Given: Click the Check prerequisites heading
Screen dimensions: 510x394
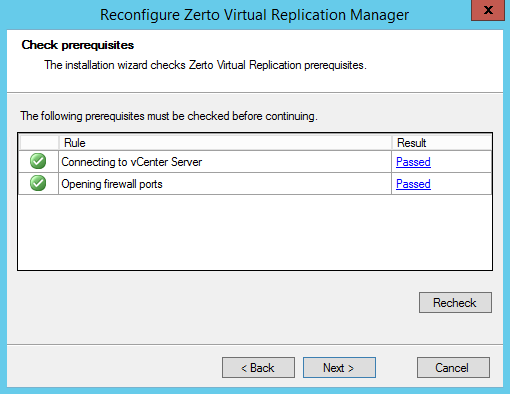Looking at the screenshot, I should tap(78, 45).
